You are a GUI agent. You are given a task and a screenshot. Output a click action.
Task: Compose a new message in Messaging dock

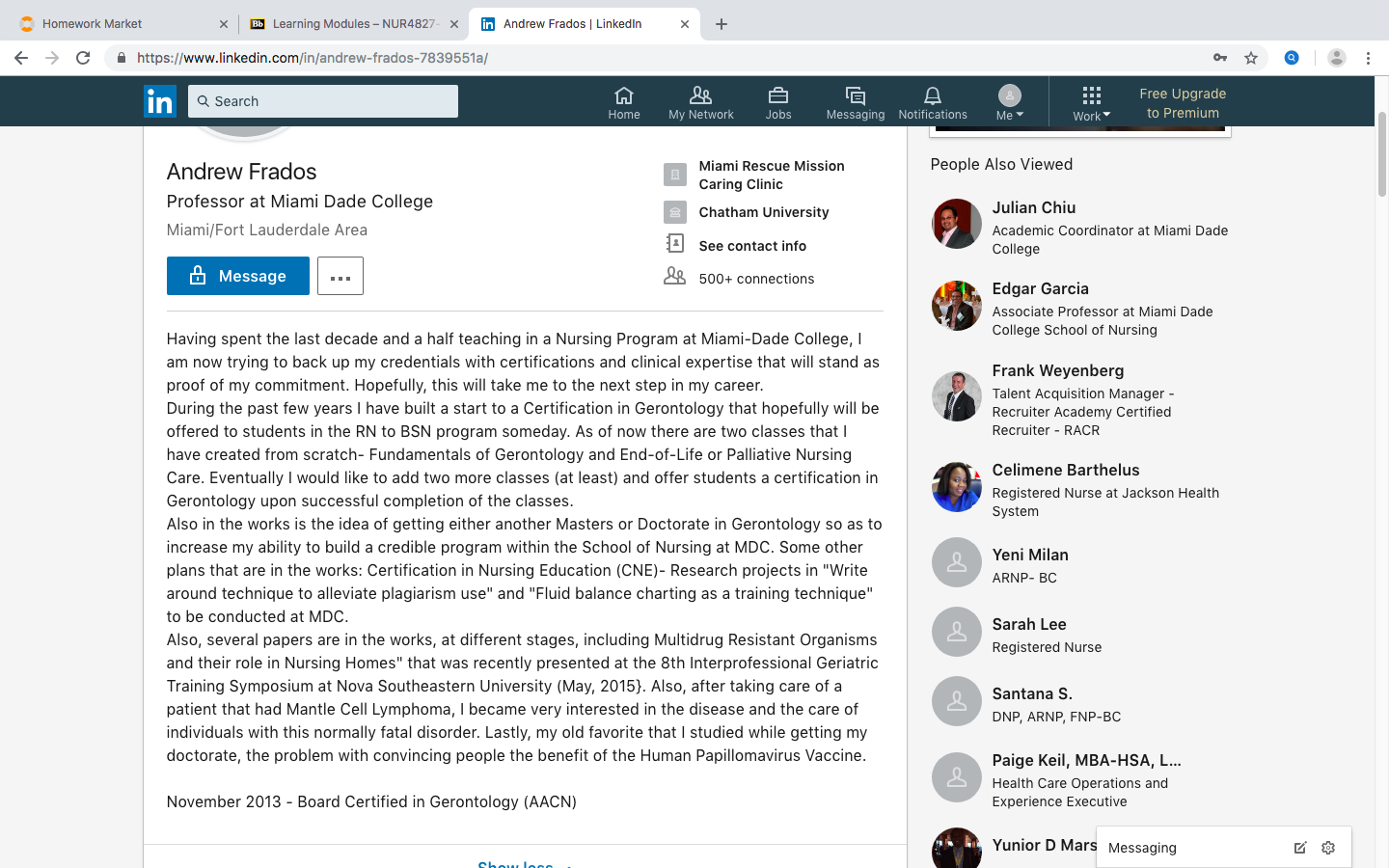(1300, 848)
